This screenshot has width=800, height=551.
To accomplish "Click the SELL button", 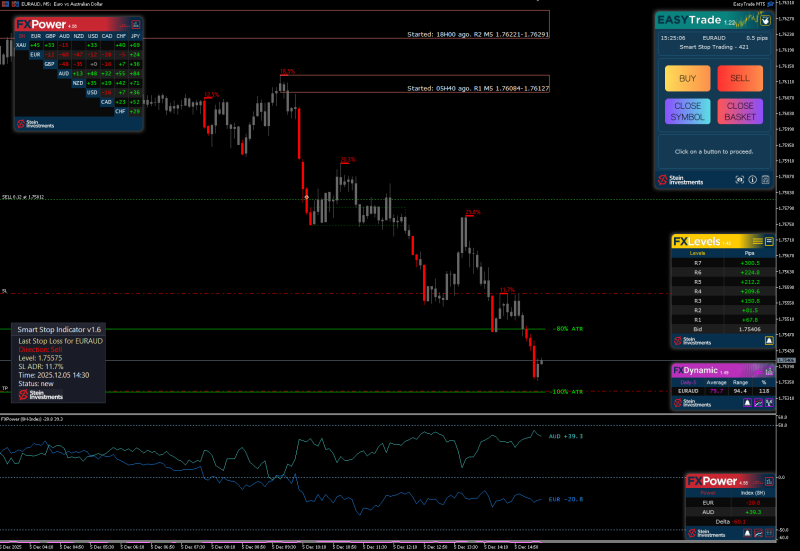I will [x=740, y=78].
